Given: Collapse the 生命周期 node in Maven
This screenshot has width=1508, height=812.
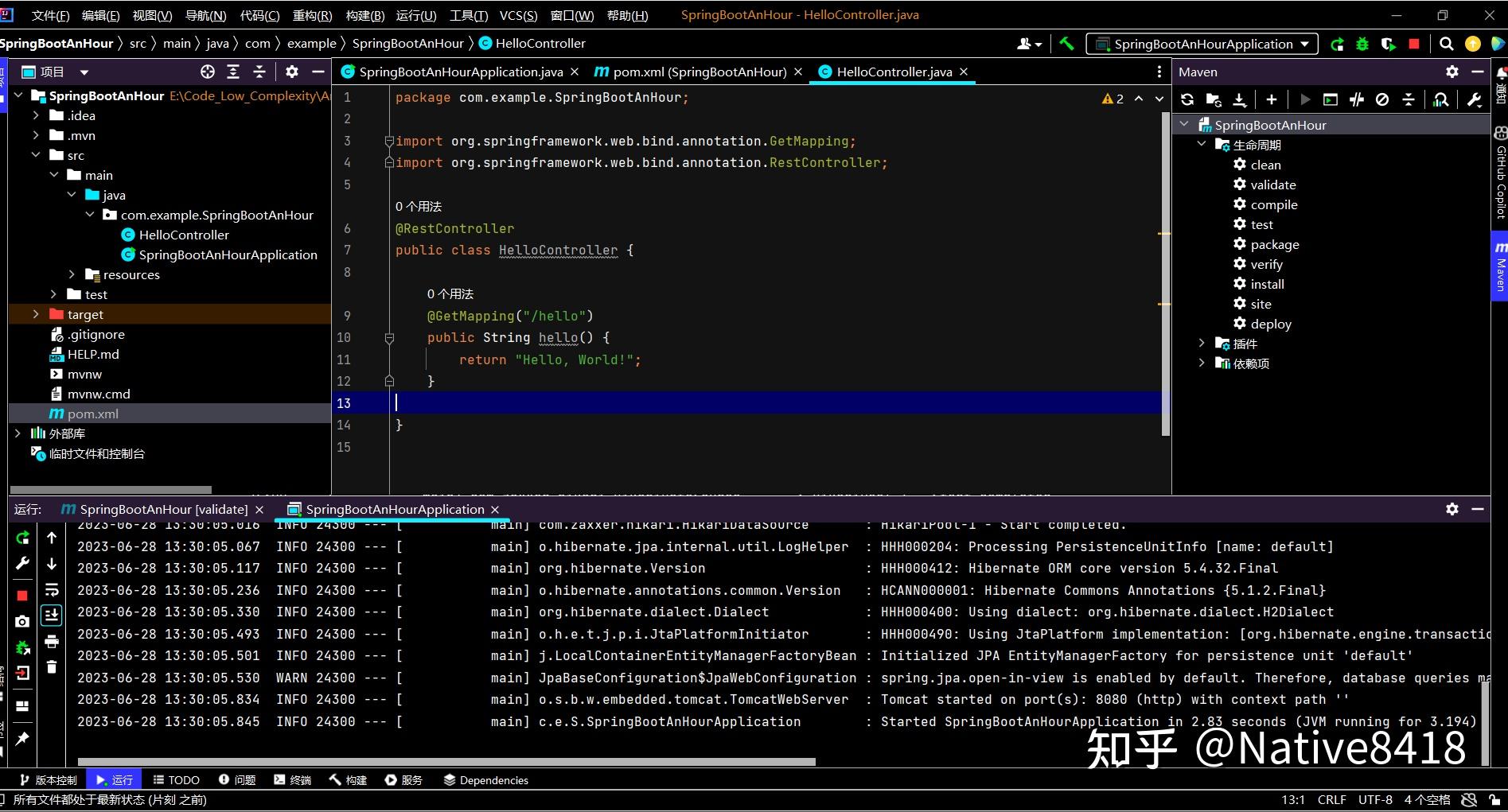Looking at the screenshot, I should [x=1202, y=145].
